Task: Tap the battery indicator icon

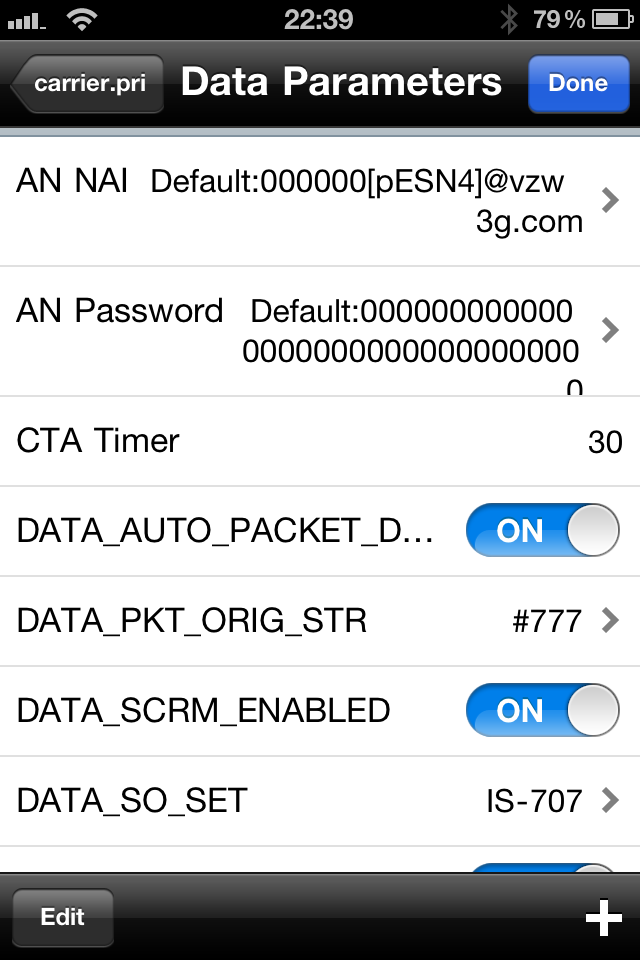Action: 612,20
